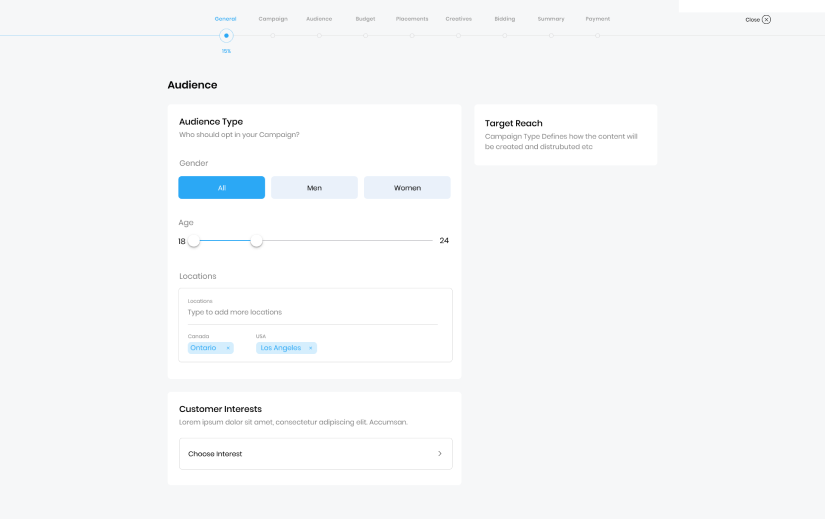Click the minimum age slider handle
This screenshot has width=825, height=525.
point(194,240)
